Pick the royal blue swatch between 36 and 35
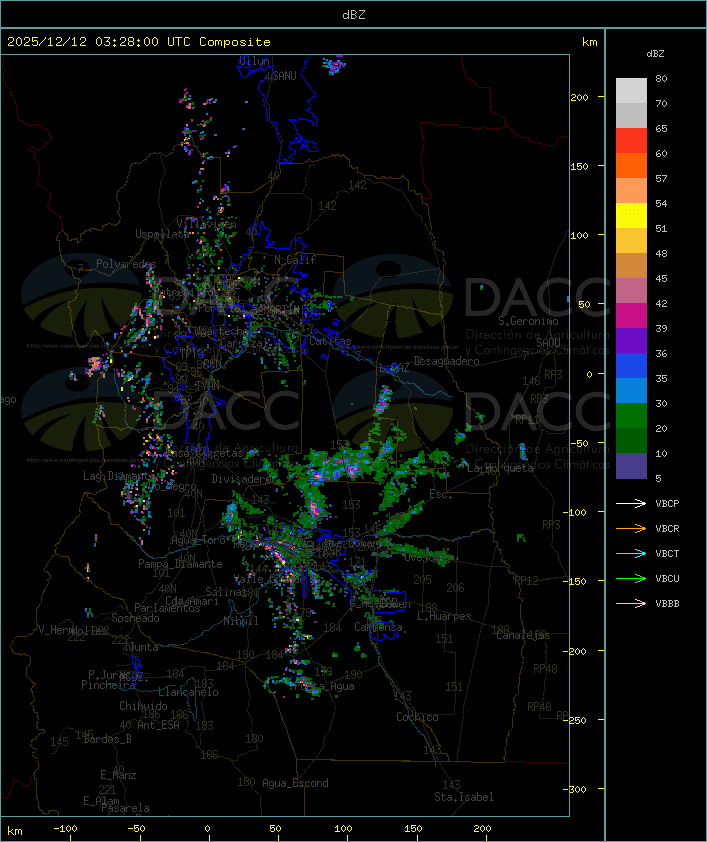707x842 pixels. (631, 365)
